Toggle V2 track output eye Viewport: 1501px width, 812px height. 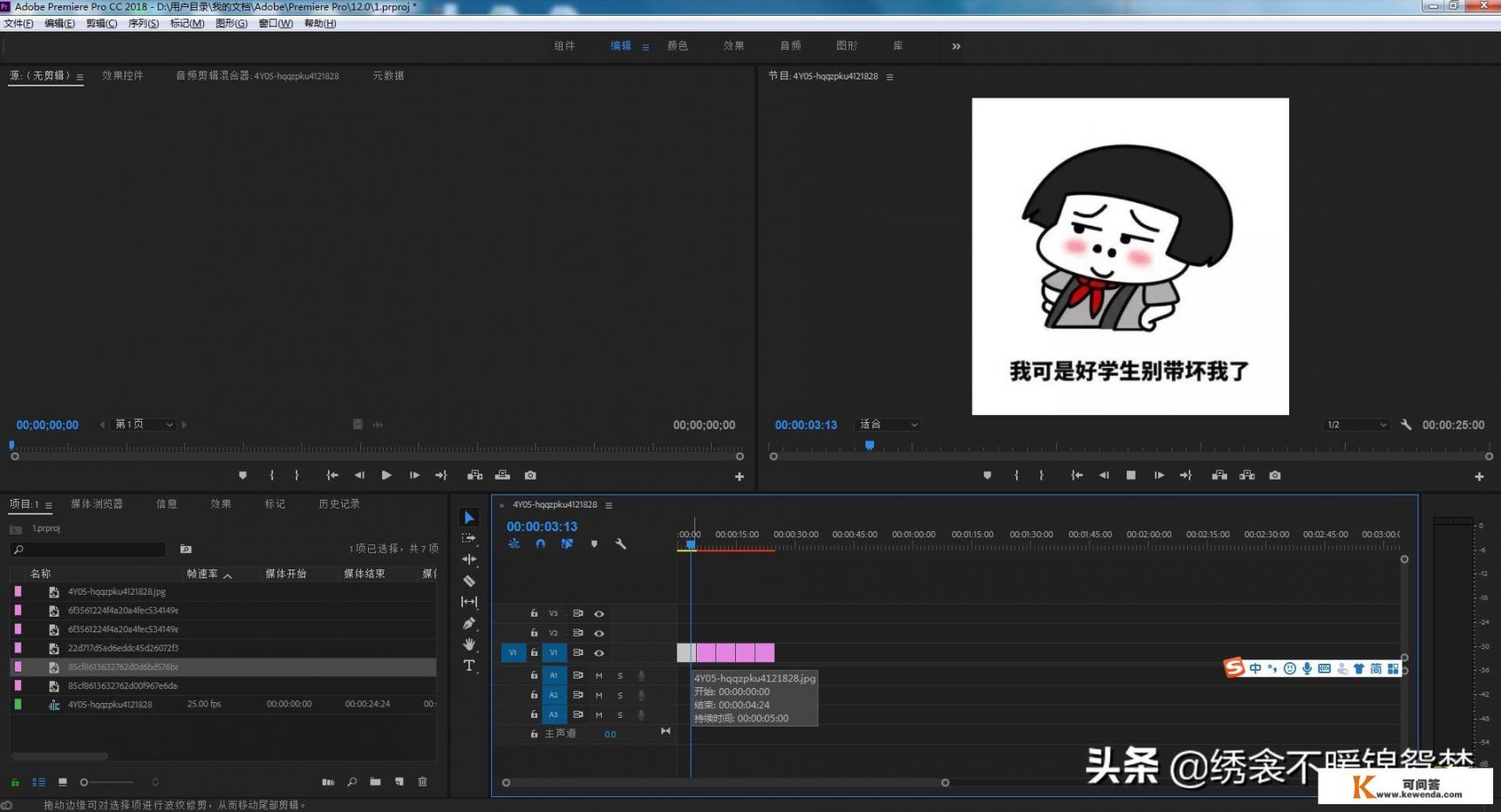point(599,633)
